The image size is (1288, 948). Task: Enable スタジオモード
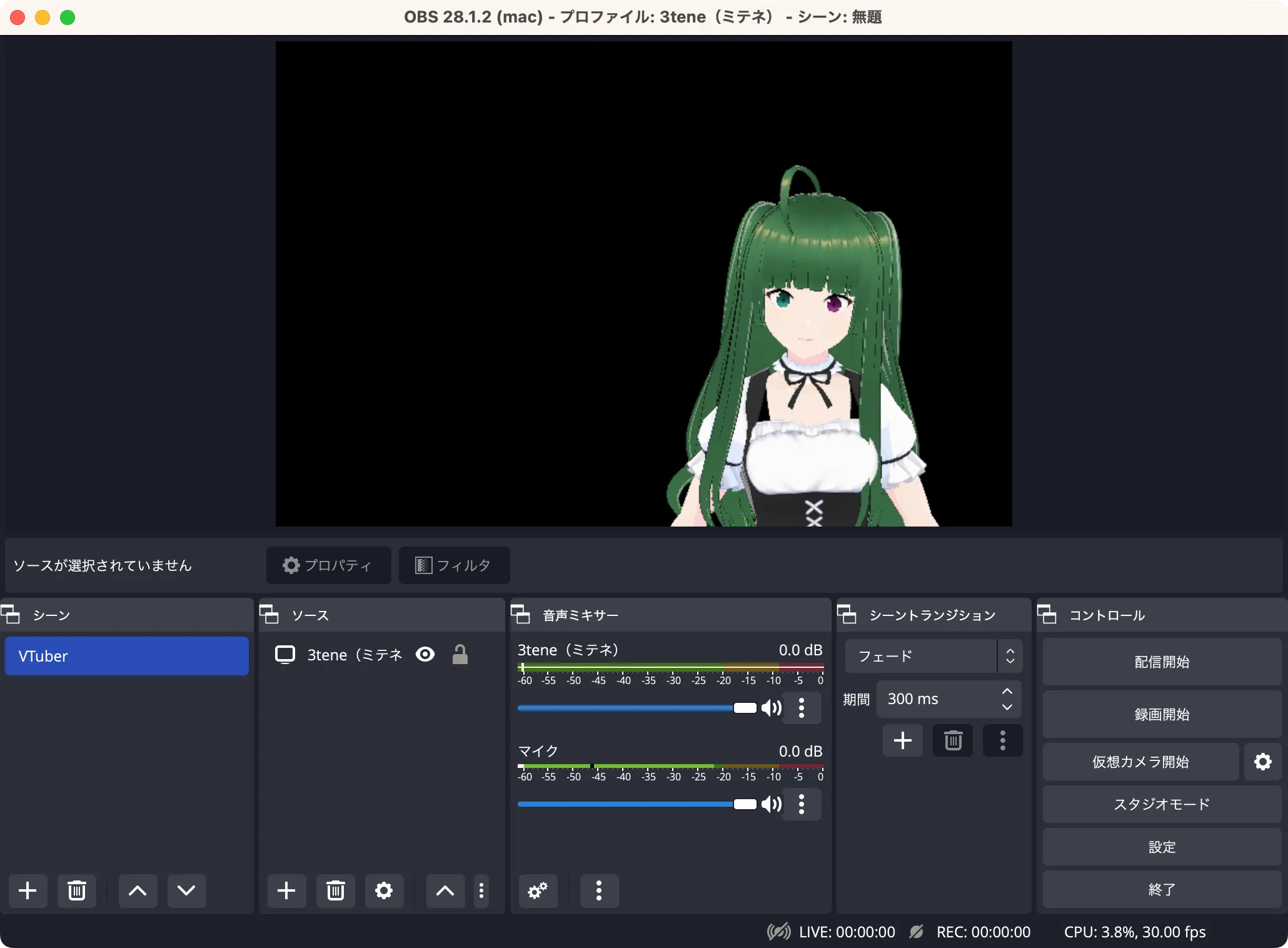[x=1162, y=804]
